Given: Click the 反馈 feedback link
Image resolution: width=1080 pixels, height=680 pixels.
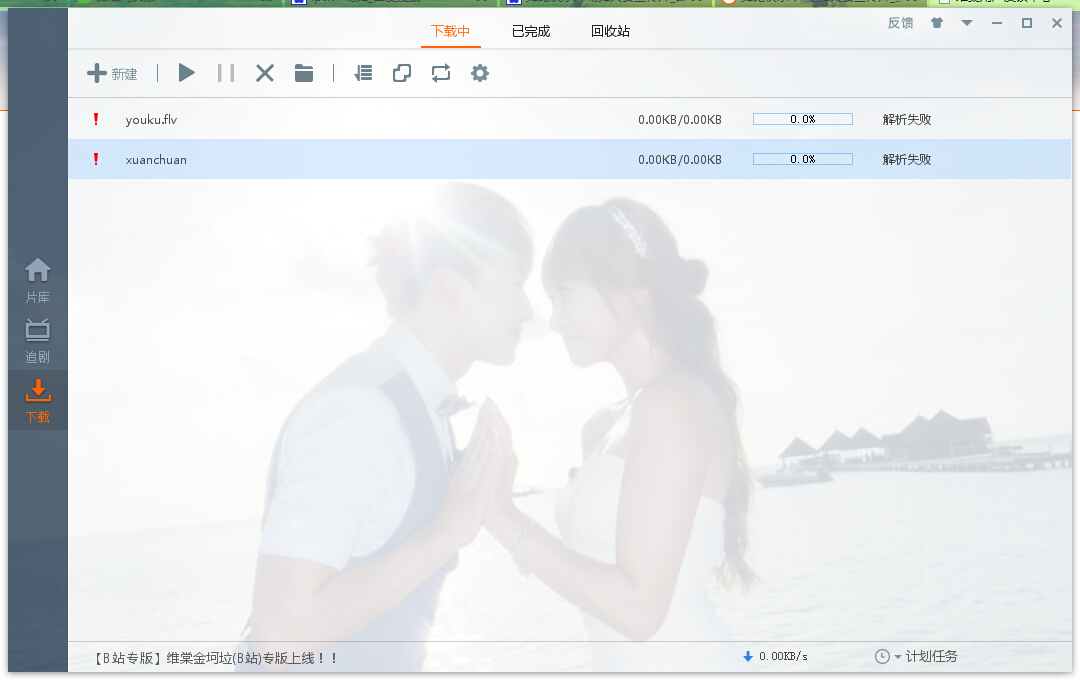Looking at the screenshot, I should (900, 23).
